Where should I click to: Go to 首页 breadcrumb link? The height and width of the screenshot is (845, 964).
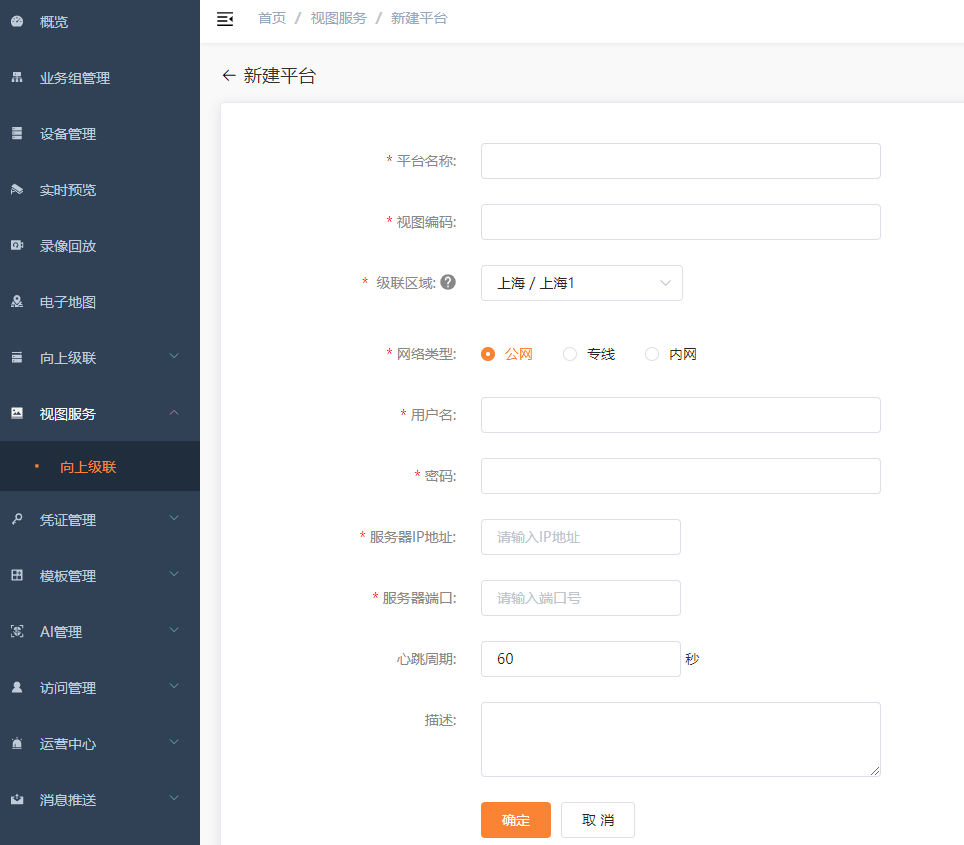[x=272, y=18]
